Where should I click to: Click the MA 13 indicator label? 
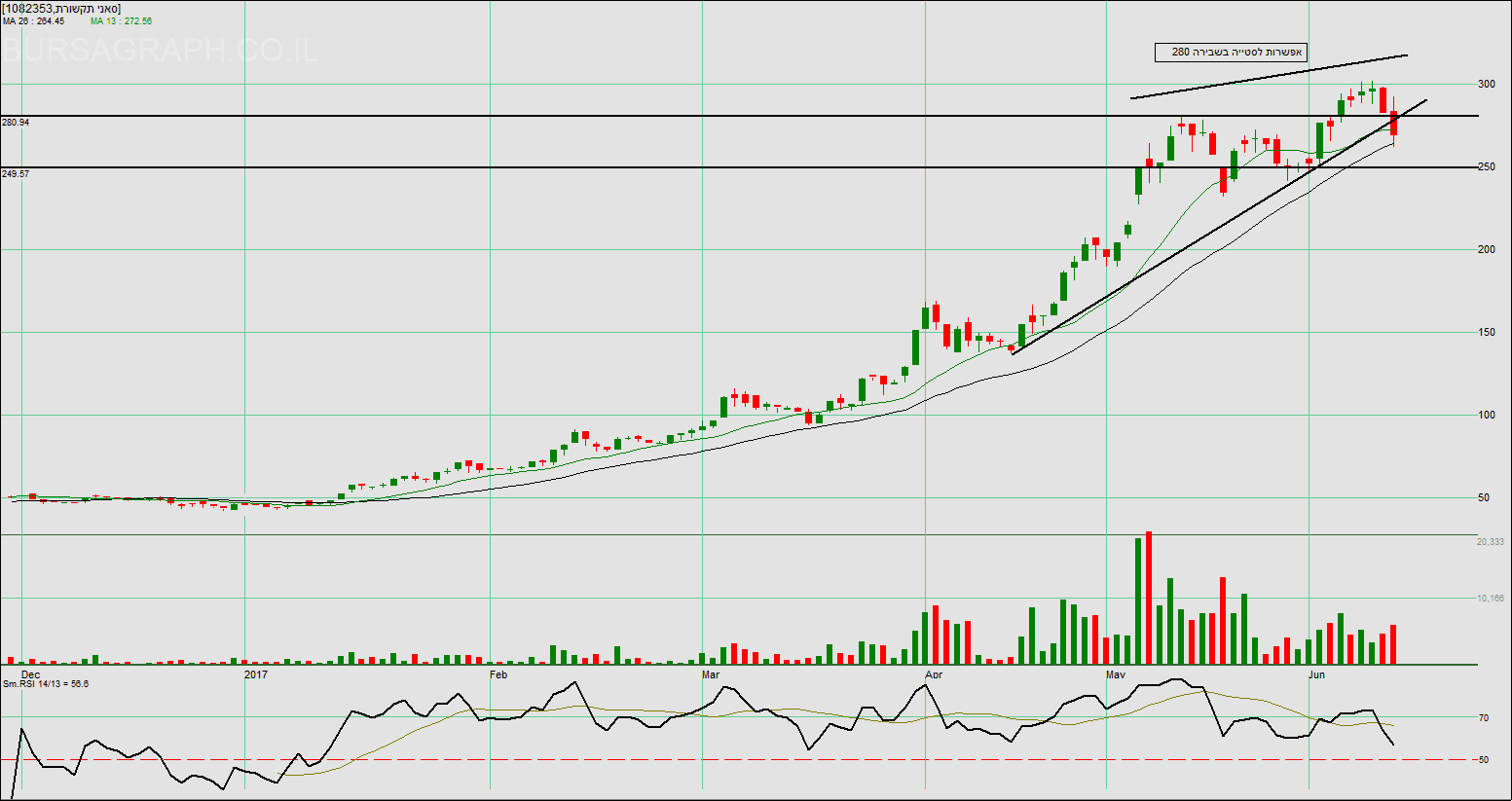pos(121,20)
